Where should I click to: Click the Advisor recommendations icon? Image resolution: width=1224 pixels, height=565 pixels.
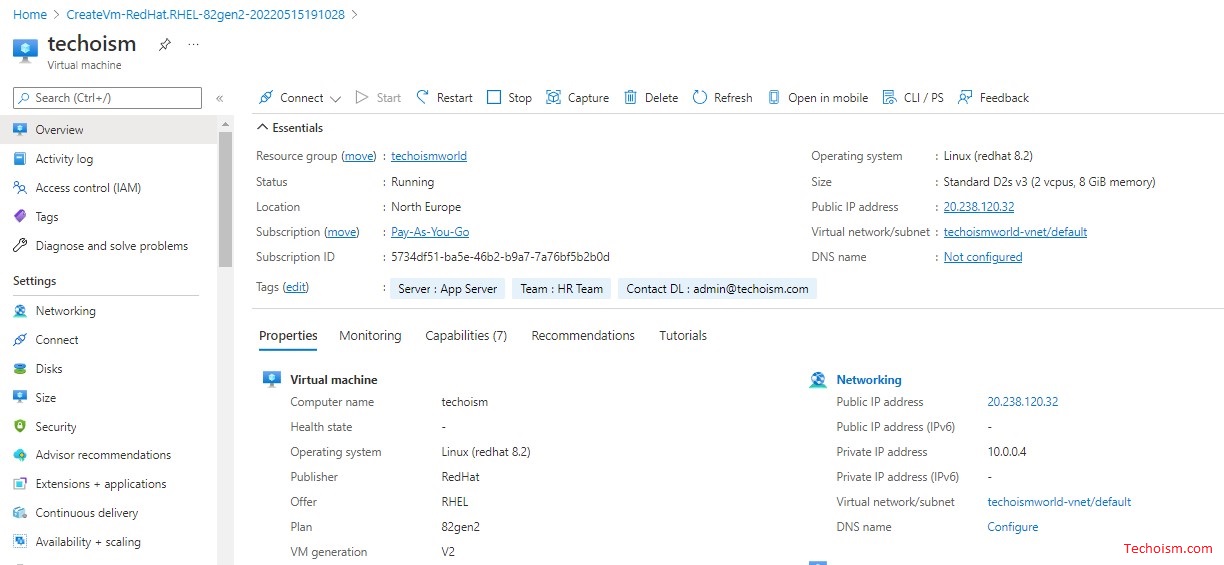(x=19, y=455)
